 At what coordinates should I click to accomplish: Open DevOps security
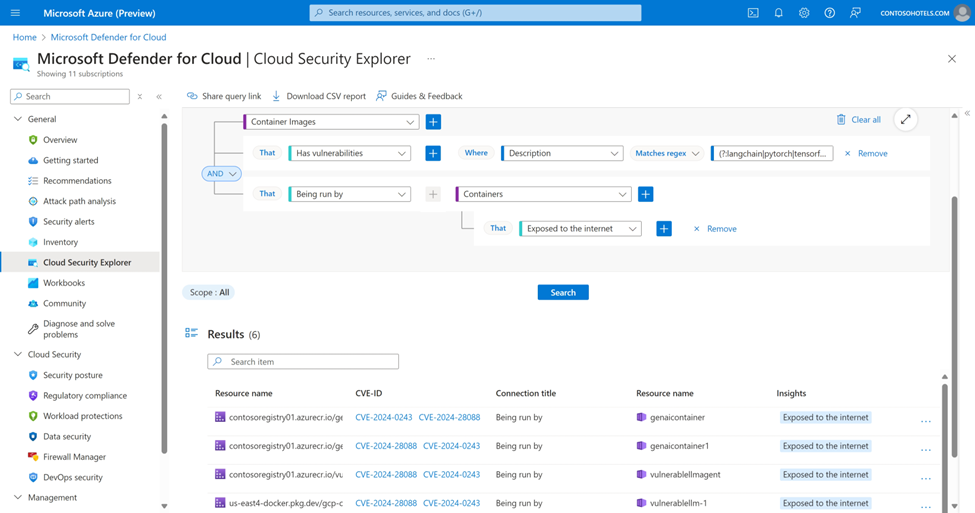pos(73,478)
